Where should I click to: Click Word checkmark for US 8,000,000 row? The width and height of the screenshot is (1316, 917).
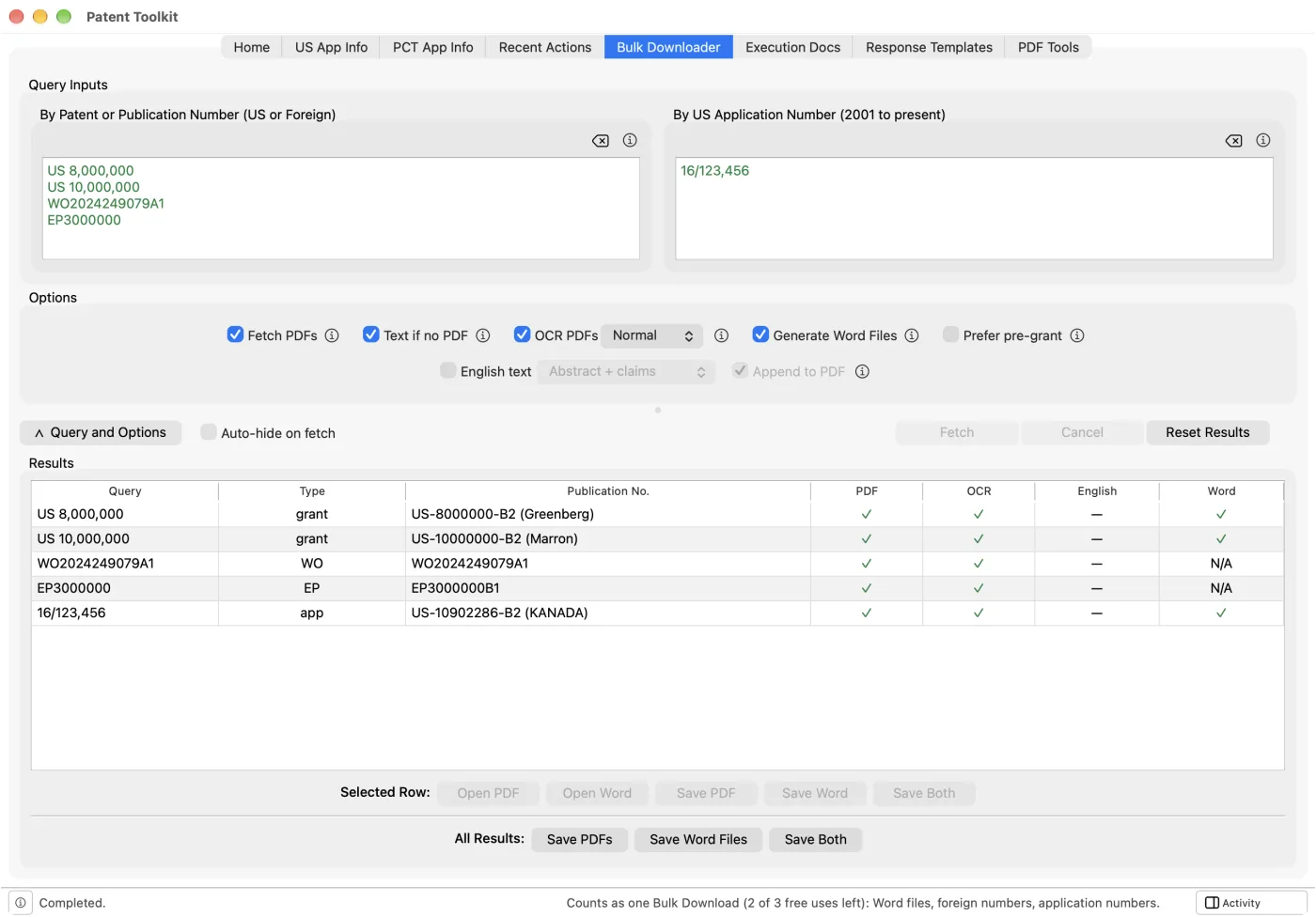(1221, 515)
